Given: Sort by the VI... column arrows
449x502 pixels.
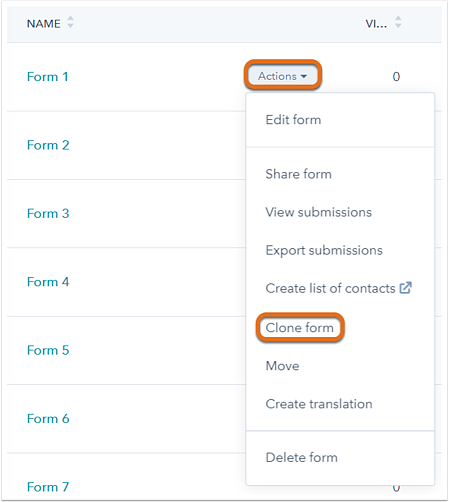Looking at the screenshot, I should click(398, 22).
